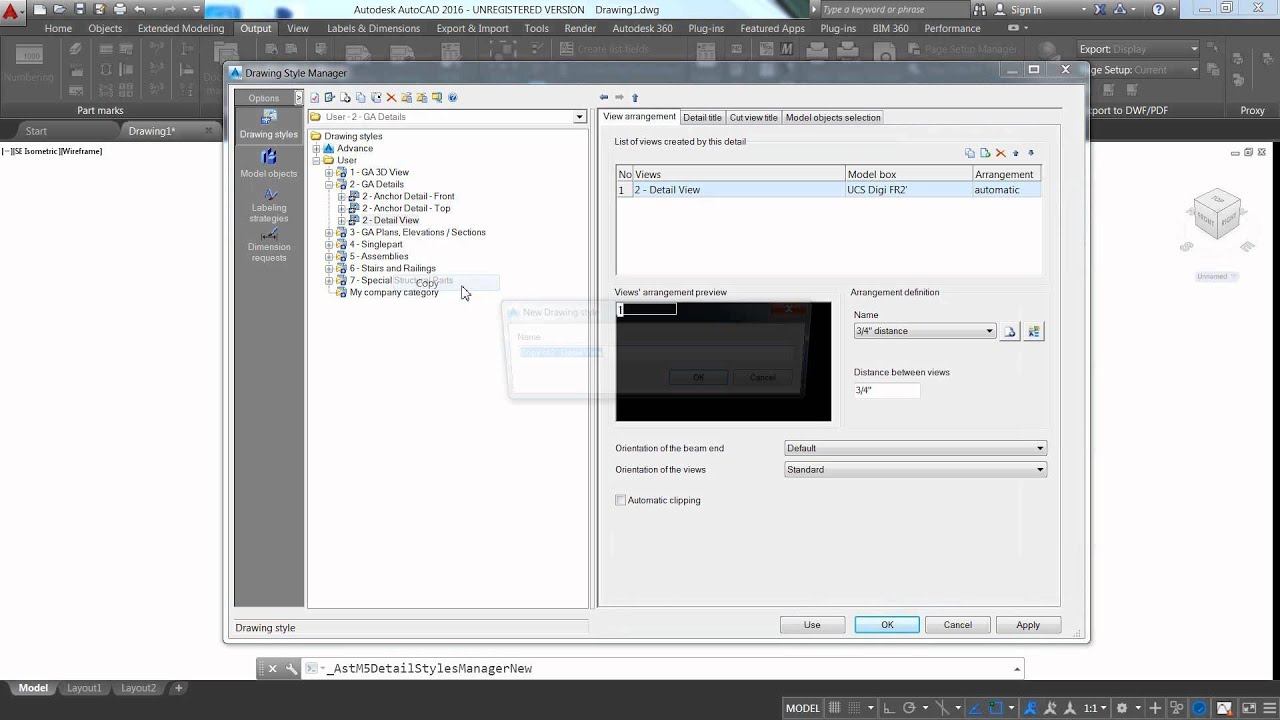Click the UCS Digi FR2' model box cell
Image resolution: width=1280 pixels, height=720 pixels.
909,190
